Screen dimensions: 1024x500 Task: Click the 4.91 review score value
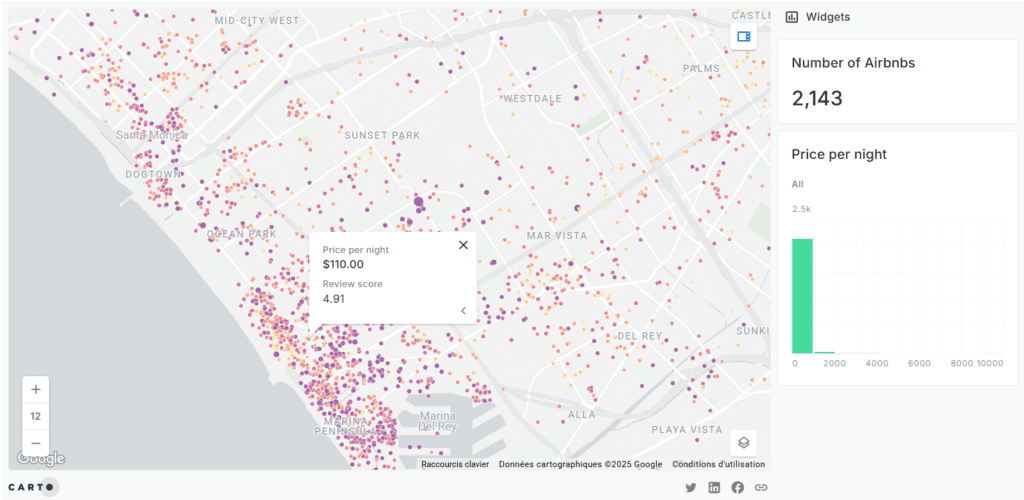(334, 299)
